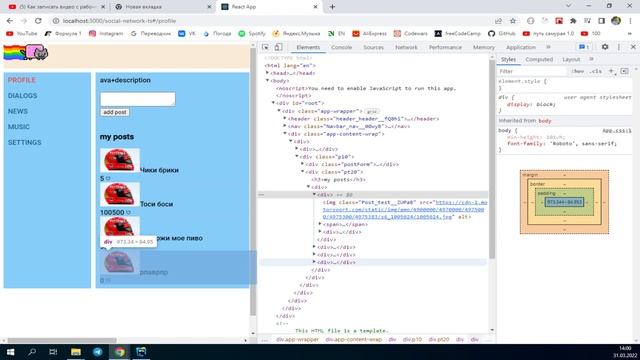Screen dimensions: 640x360
Task: Open the Instagram bookmark
Action: click(106, 33)
